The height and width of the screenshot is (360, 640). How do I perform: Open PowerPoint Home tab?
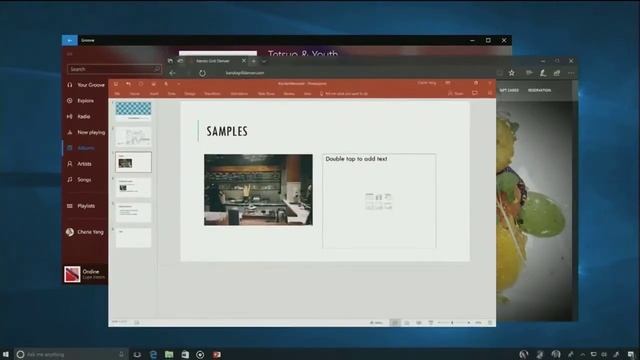pos(135,94)
